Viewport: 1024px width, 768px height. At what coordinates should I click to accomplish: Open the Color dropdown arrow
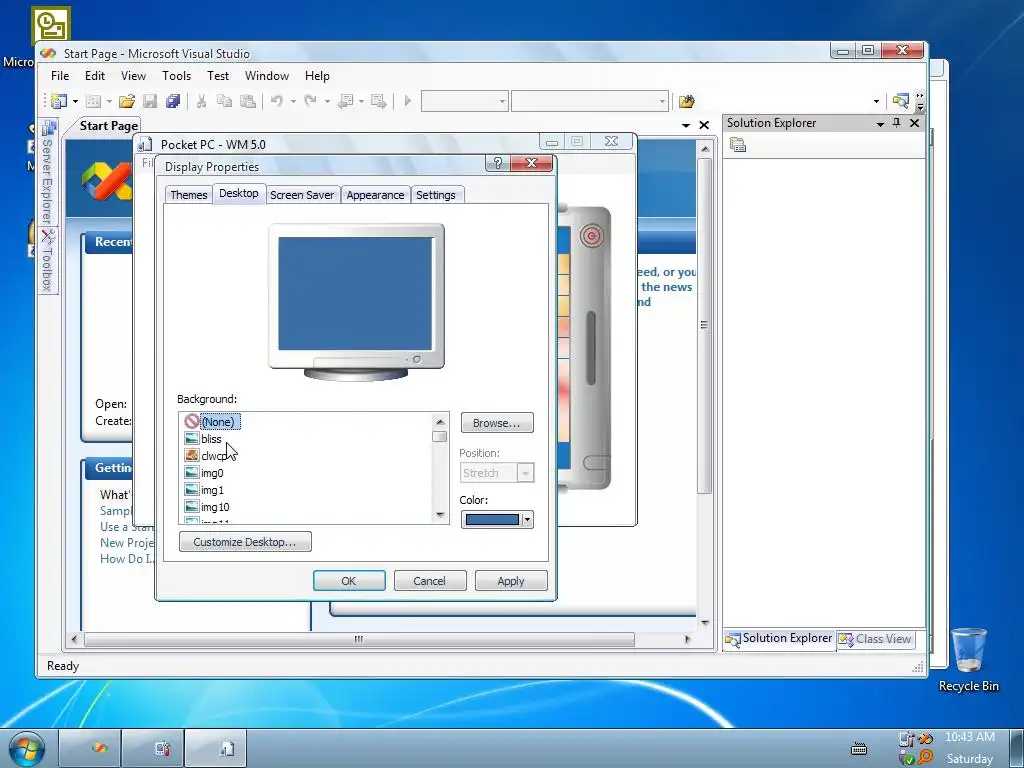[527, 520]
